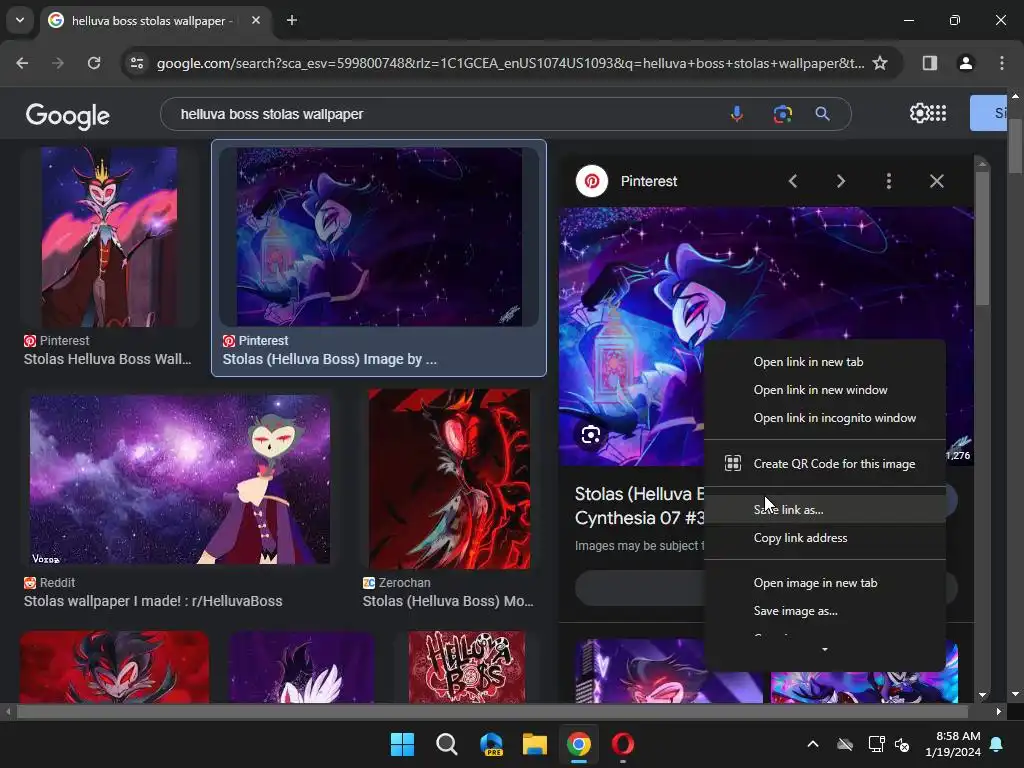Open Chrome profile icon

[x=966, y=63]
